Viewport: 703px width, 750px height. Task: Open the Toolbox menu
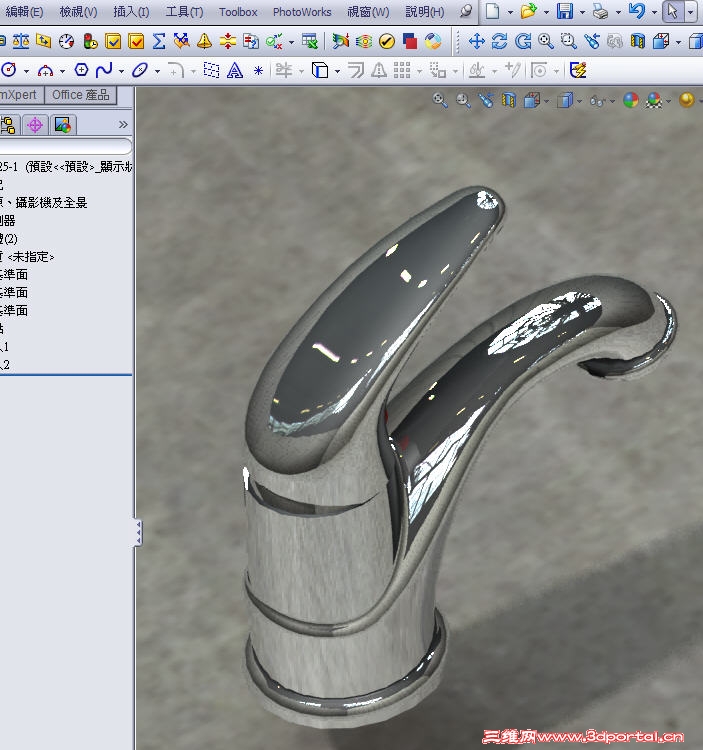pos(238,11)
